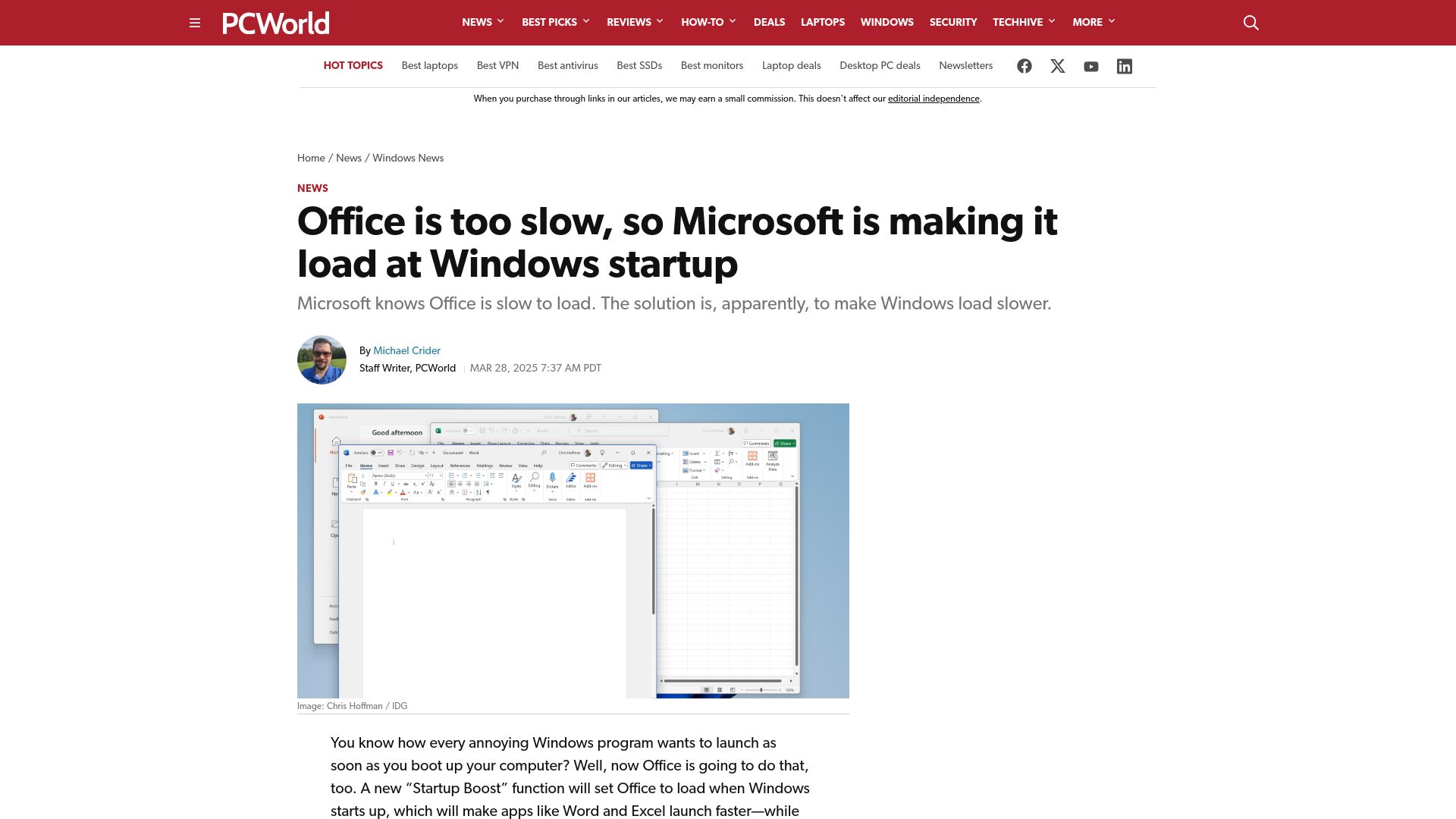Screen dimensions: 1456x819
Task: Open the Best laptops hot topic
Action: (430, 66)
